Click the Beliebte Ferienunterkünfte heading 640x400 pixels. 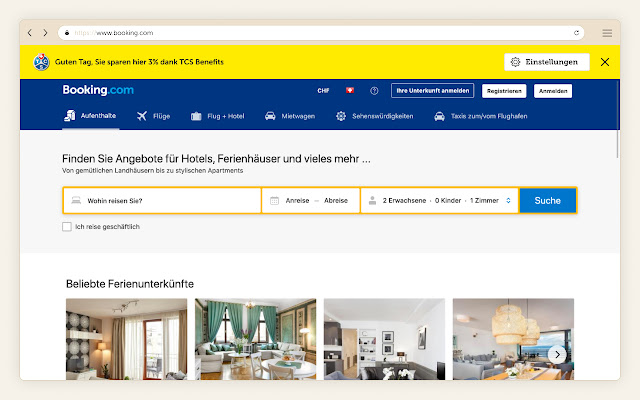[130, 284]
